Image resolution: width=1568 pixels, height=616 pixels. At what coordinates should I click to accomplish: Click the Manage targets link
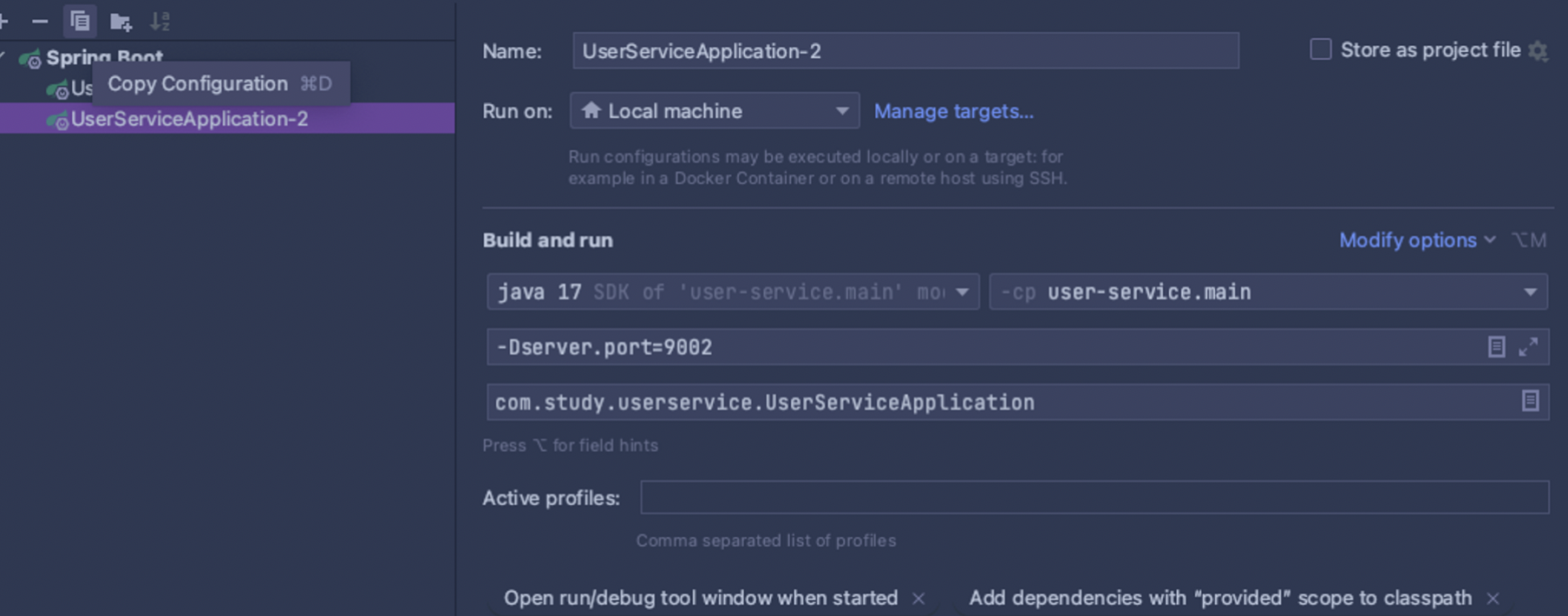[953, 111]
